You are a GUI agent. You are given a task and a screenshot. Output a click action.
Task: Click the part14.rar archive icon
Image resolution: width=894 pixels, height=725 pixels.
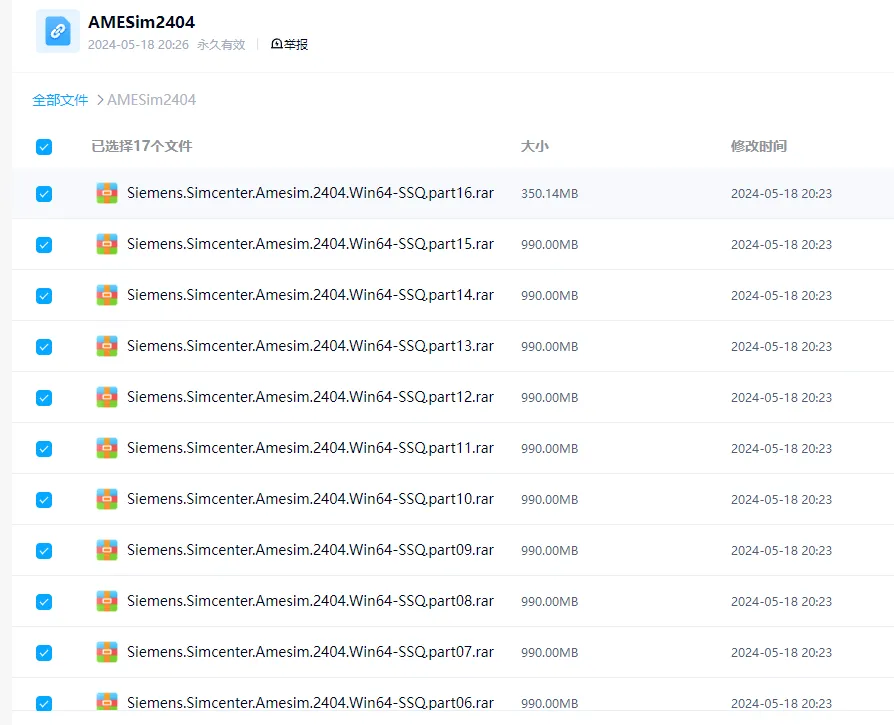107,295
